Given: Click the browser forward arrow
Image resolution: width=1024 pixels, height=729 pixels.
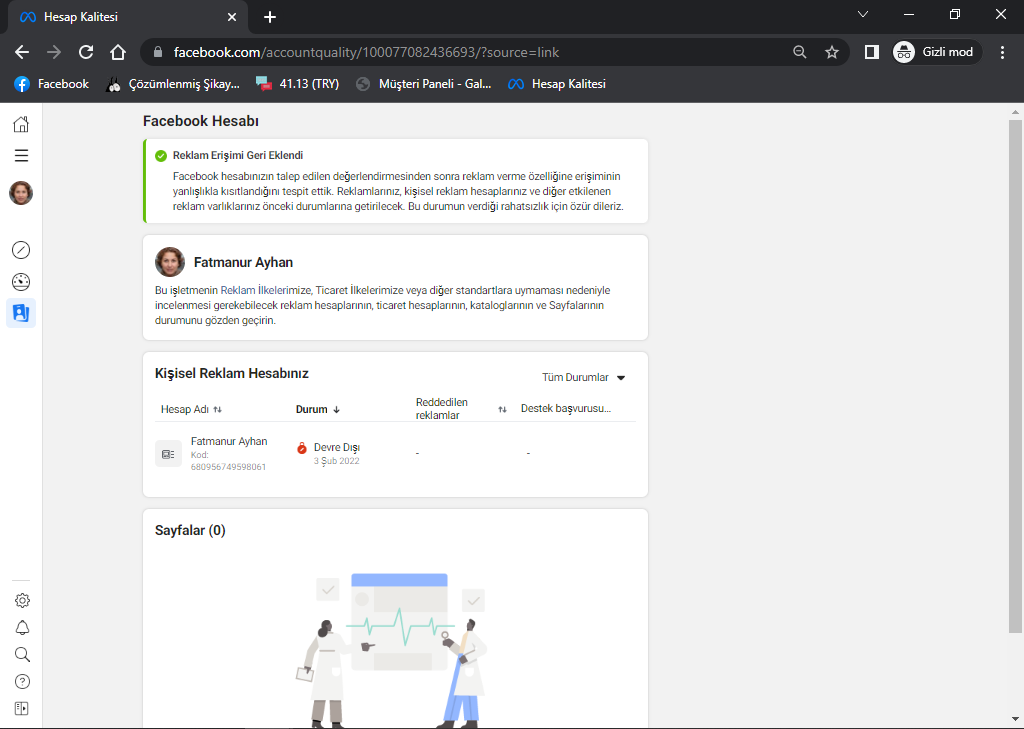Looking at the screenshot, I should 54,52.
